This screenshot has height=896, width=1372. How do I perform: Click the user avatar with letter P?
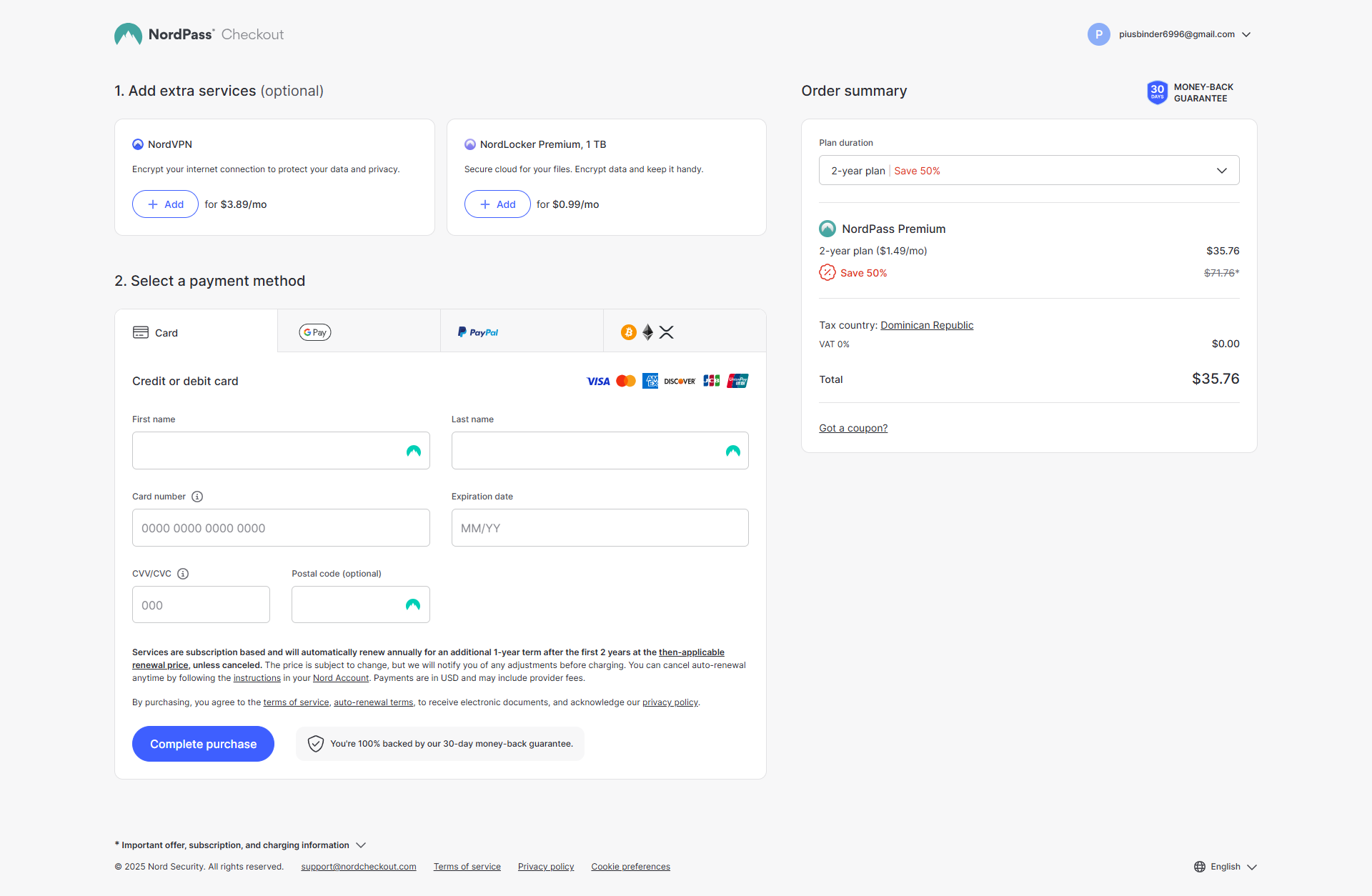point(1098,34)
